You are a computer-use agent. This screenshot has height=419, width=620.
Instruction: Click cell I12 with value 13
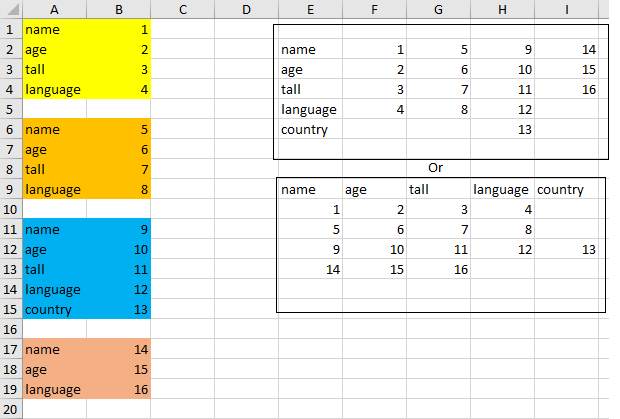click(x=567, y=249)
